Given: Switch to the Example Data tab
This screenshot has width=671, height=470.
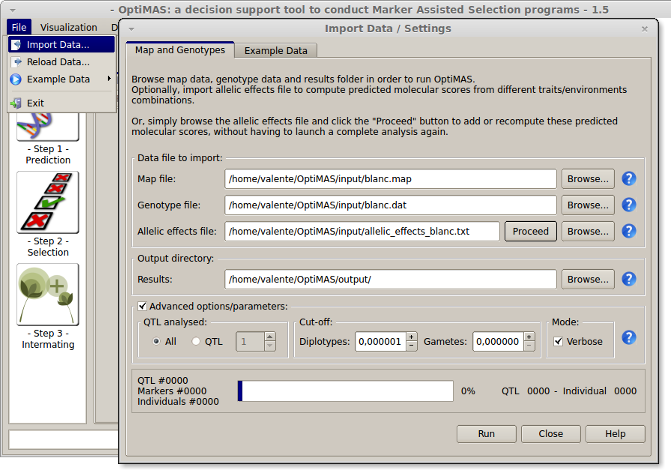Looking at the screenshot, I should [x=276, y=51].
